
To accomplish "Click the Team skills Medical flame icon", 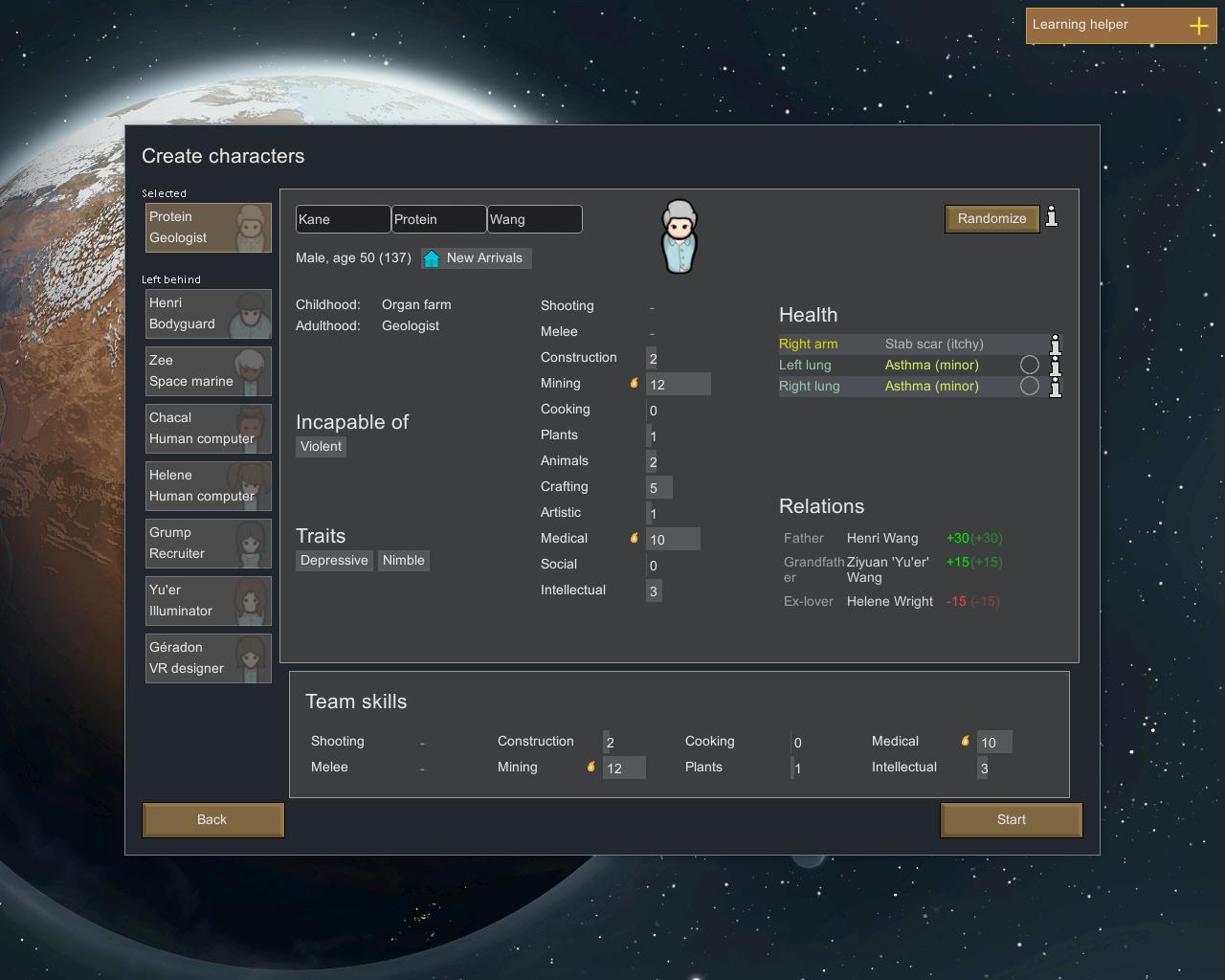I will (965, 741).
